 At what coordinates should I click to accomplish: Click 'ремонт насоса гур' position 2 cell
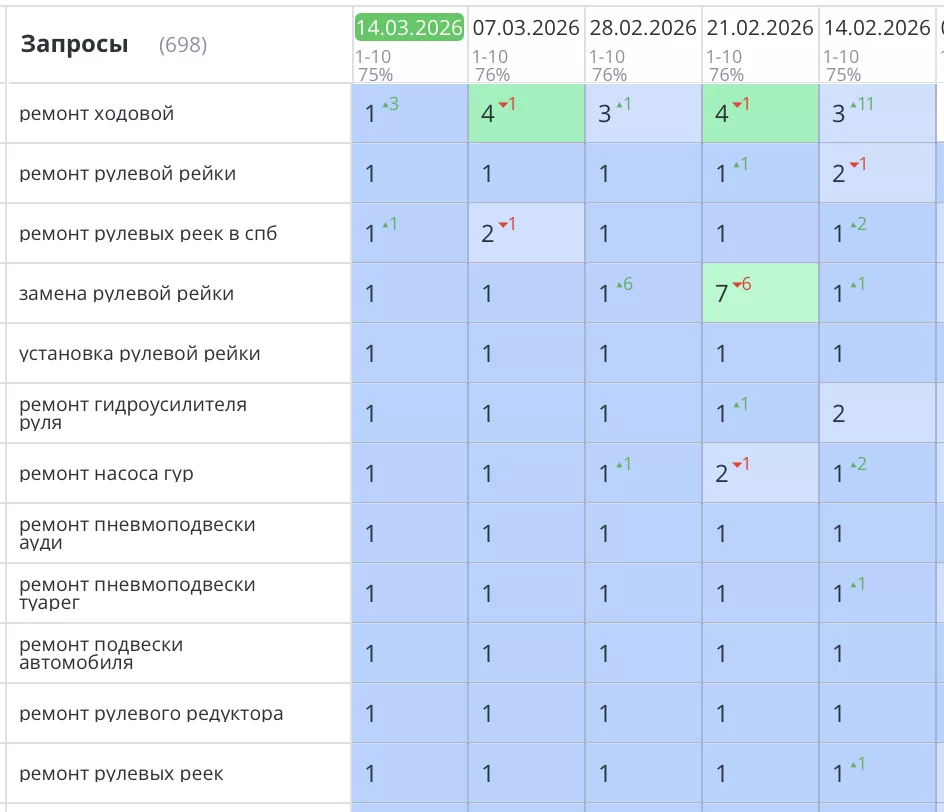[760, 474]
